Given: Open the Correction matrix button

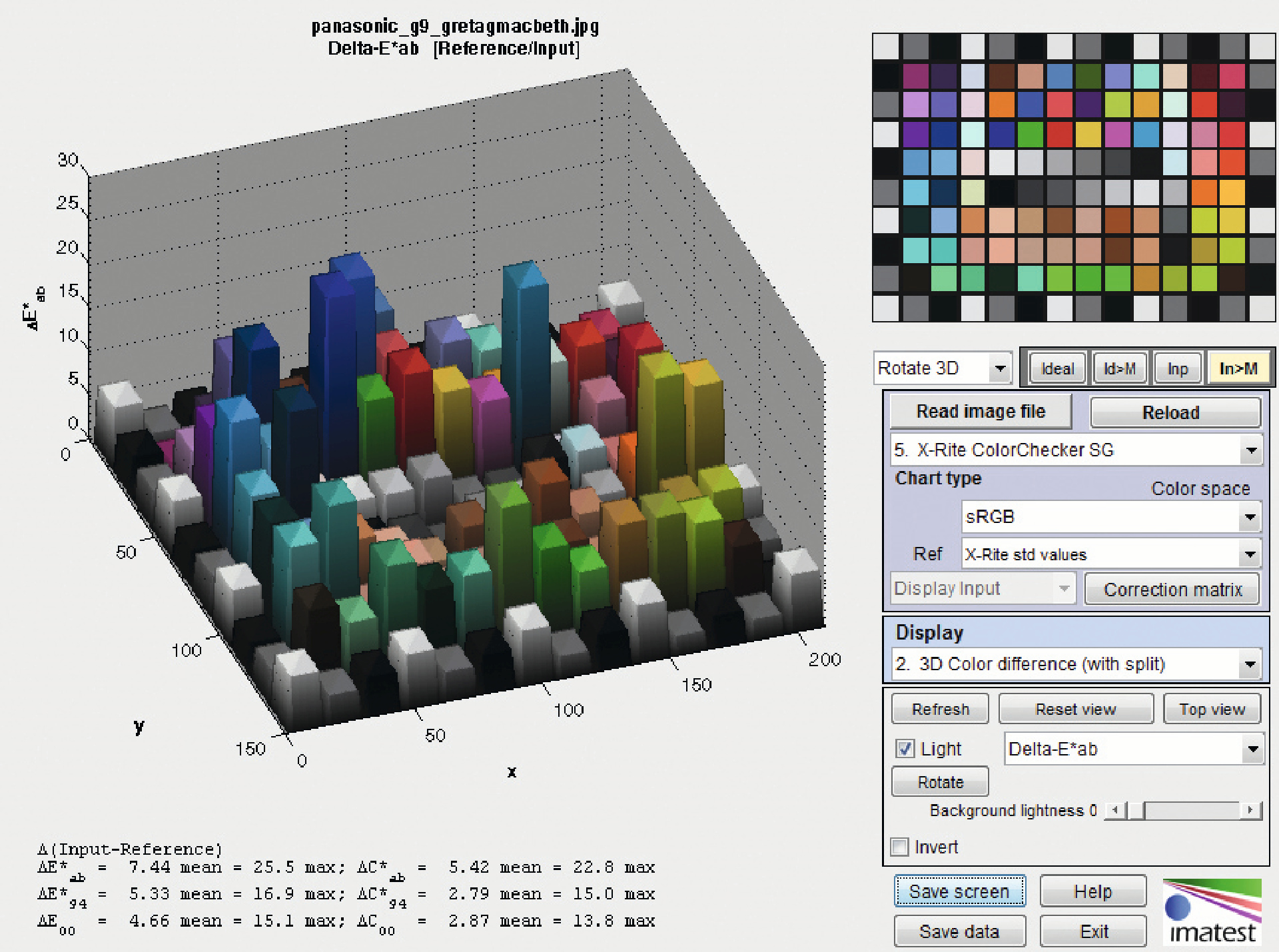Looking at the screenshot, I should (x=1172, y=590).
